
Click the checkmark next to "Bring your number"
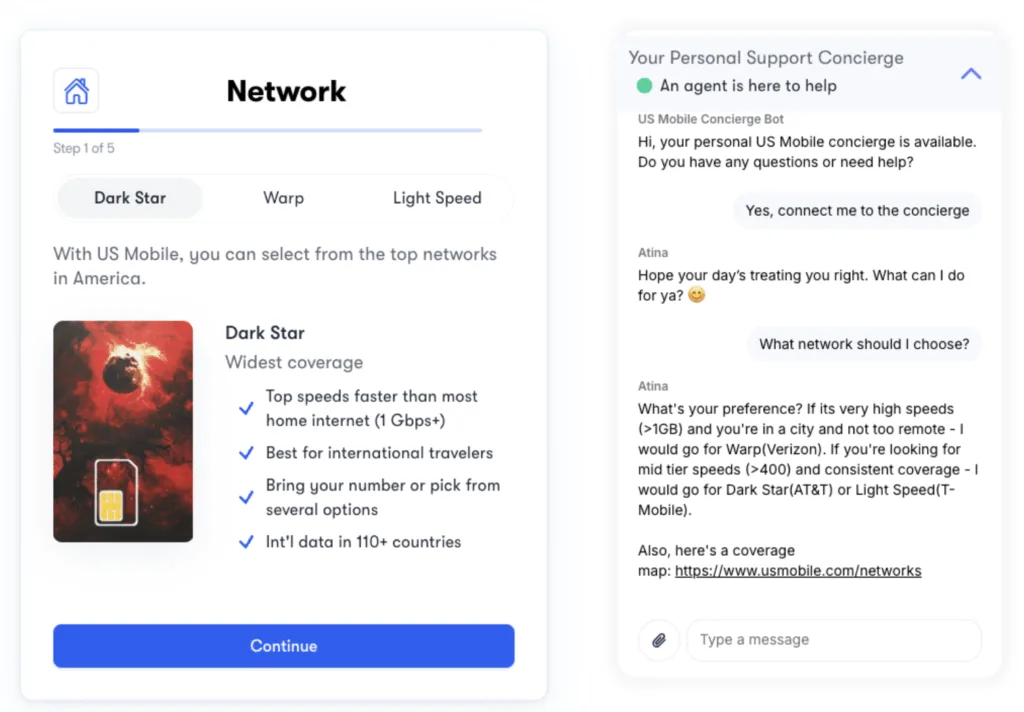coord(246,496)
